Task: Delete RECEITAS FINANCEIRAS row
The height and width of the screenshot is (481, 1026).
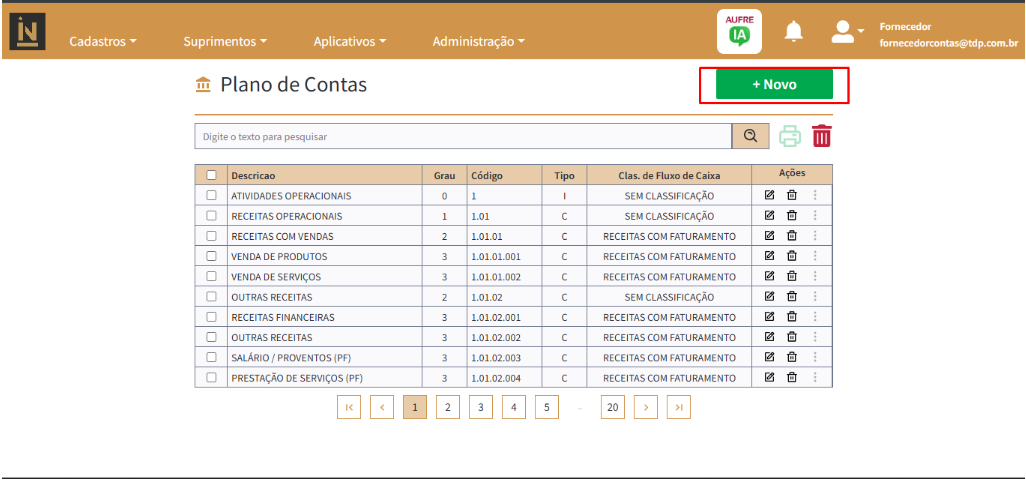Action: tap(792, 317)
